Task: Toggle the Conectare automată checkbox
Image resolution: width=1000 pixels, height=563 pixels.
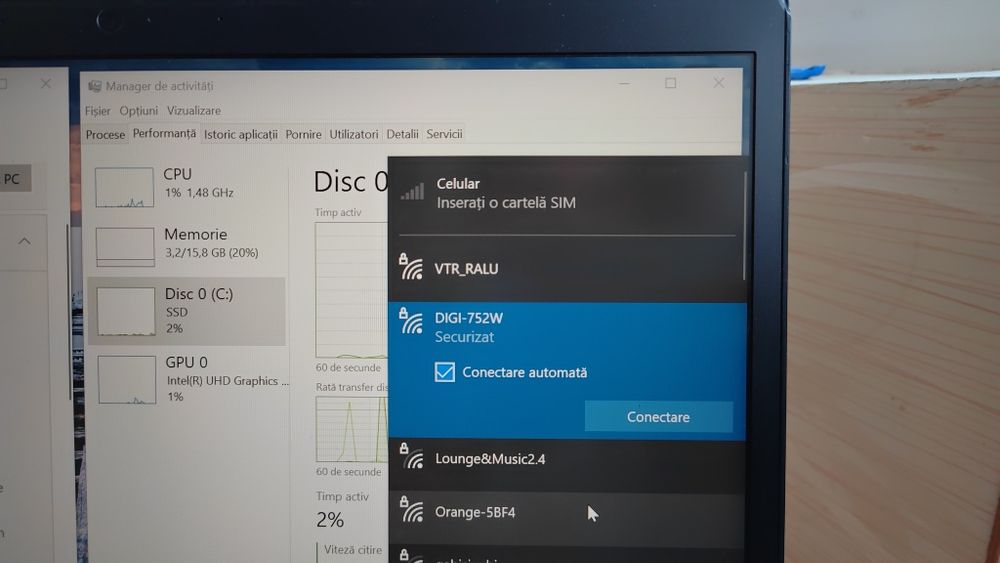Action: pyautogui.click(x=445, y=372)
